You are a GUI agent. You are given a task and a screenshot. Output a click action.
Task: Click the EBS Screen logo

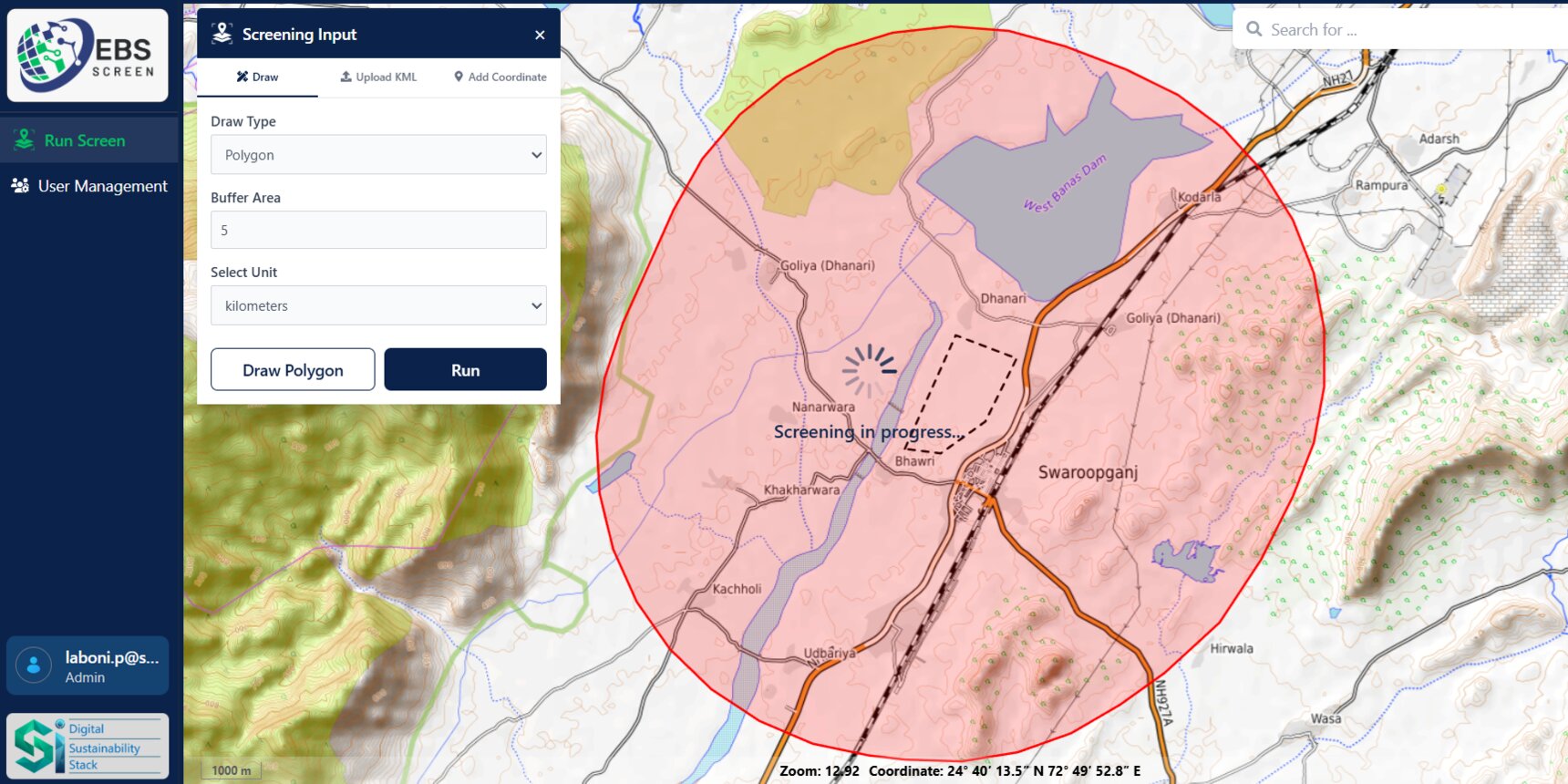(88, 55)
